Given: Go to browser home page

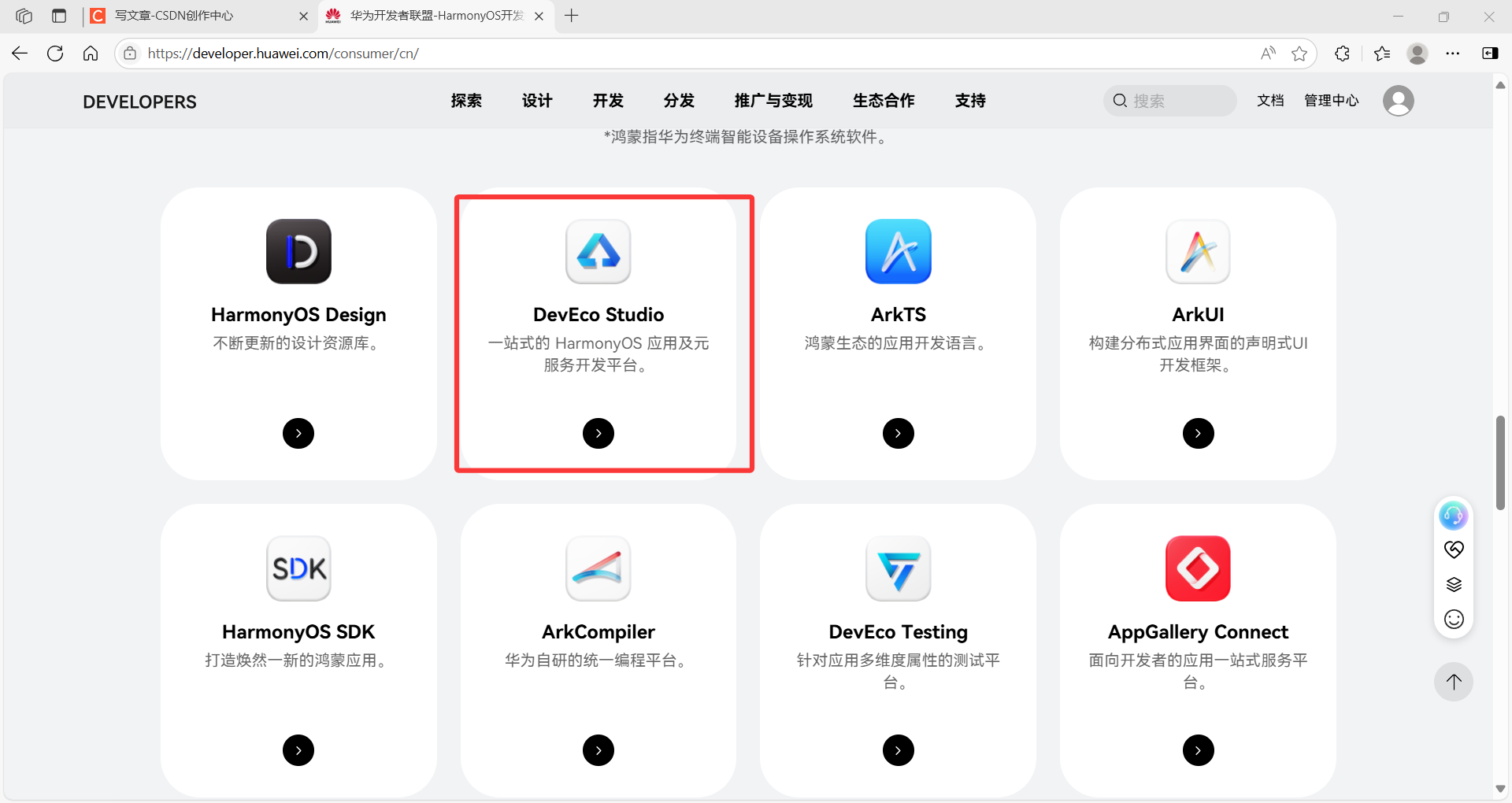Looking at the screenshot, I should pos(91,54).
